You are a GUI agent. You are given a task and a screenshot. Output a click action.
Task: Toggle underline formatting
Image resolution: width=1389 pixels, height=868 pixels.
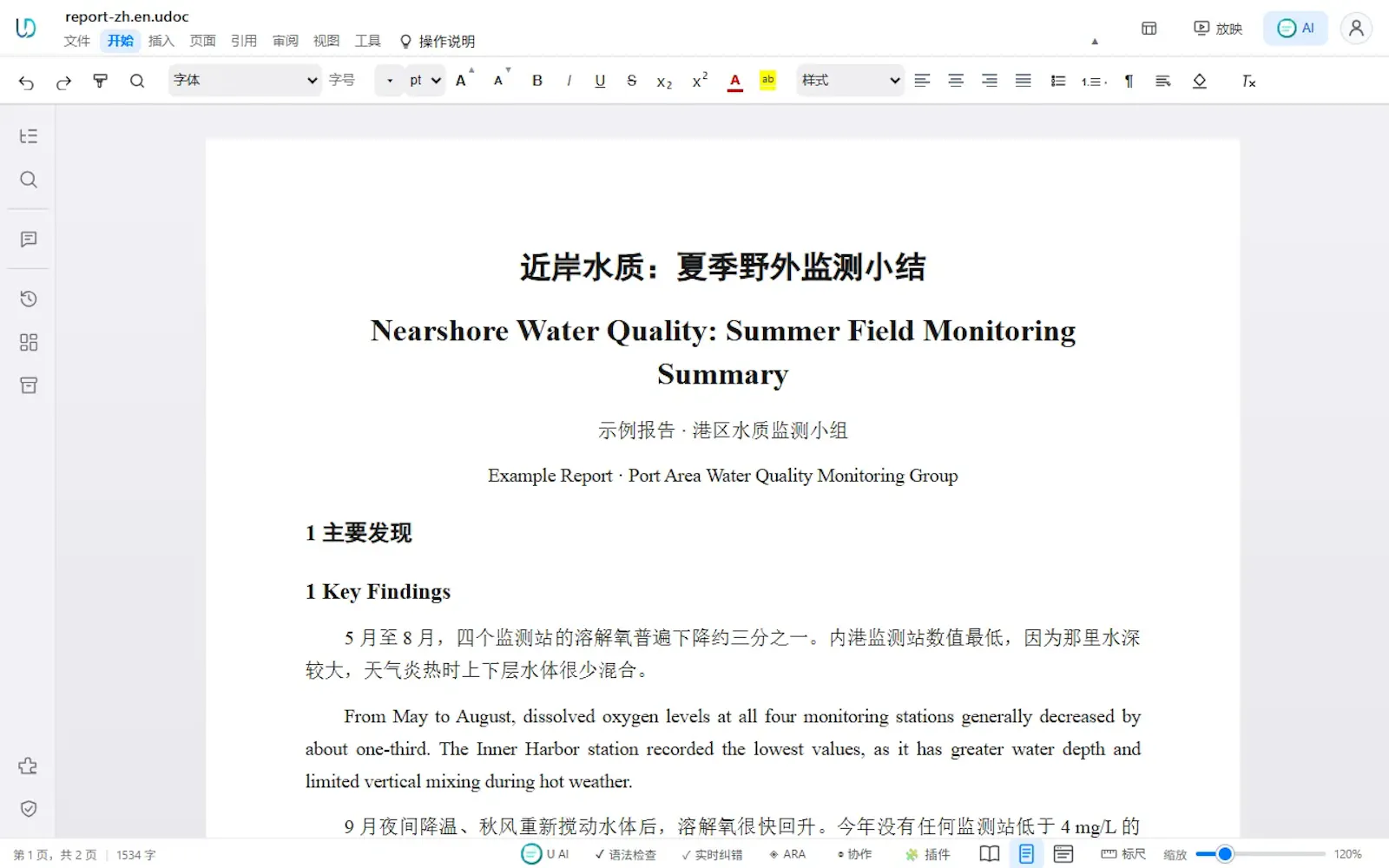tap(600, 81)
